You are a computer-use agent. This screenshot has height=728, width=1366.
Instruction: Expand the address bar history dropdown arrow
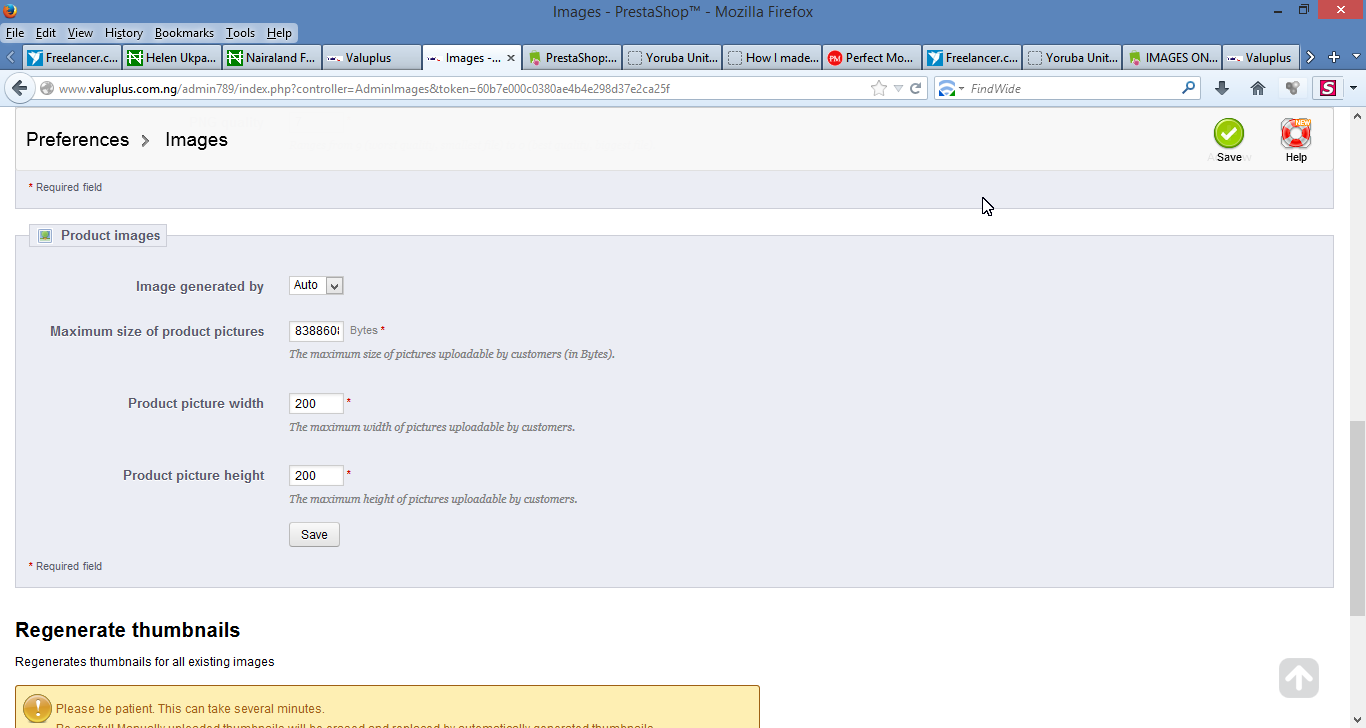(898, 89)
